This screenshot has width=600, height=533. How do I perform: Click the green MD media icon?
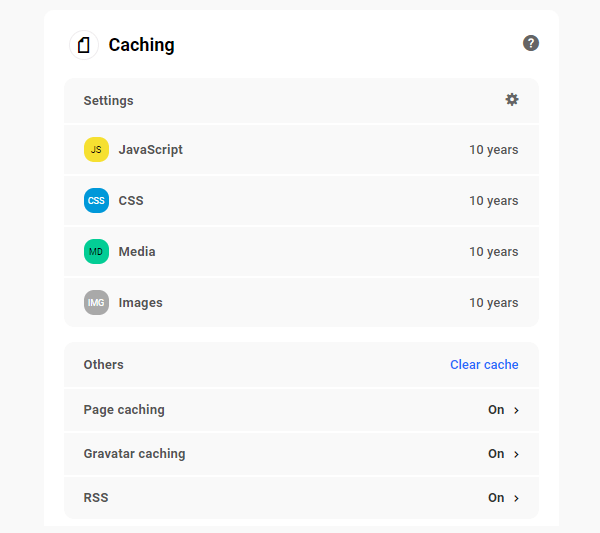click(96, 252)
